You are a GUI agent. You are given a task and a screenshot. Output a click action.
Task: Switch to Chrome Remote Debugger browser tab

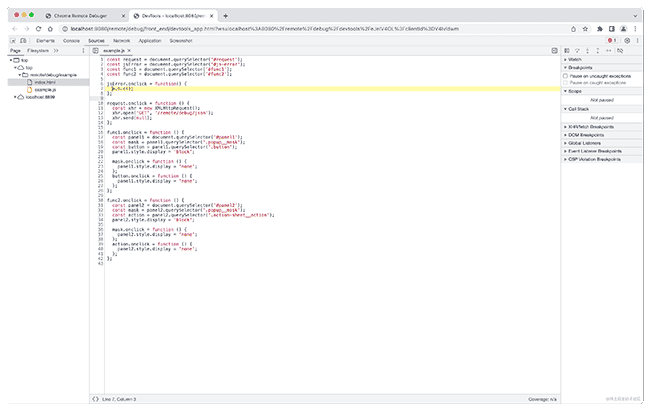click(80, 16)
